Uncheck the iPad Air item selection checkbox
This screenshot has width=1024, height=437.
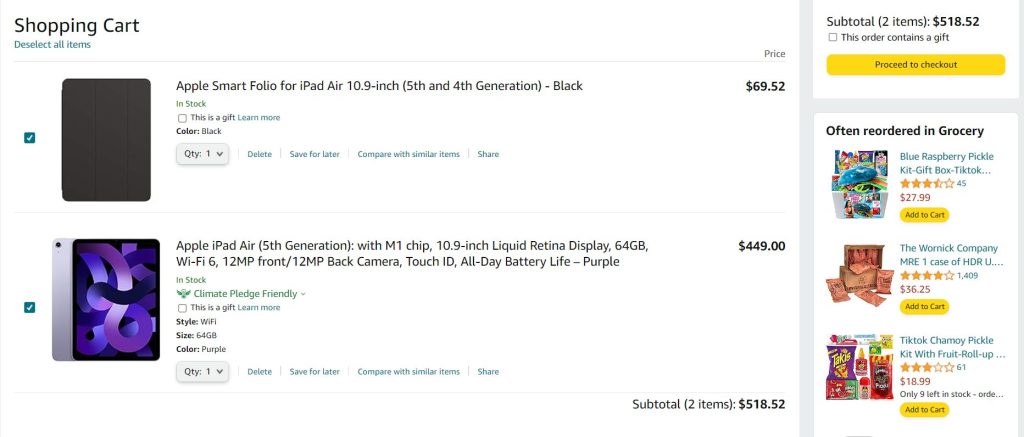click(30, 307)
